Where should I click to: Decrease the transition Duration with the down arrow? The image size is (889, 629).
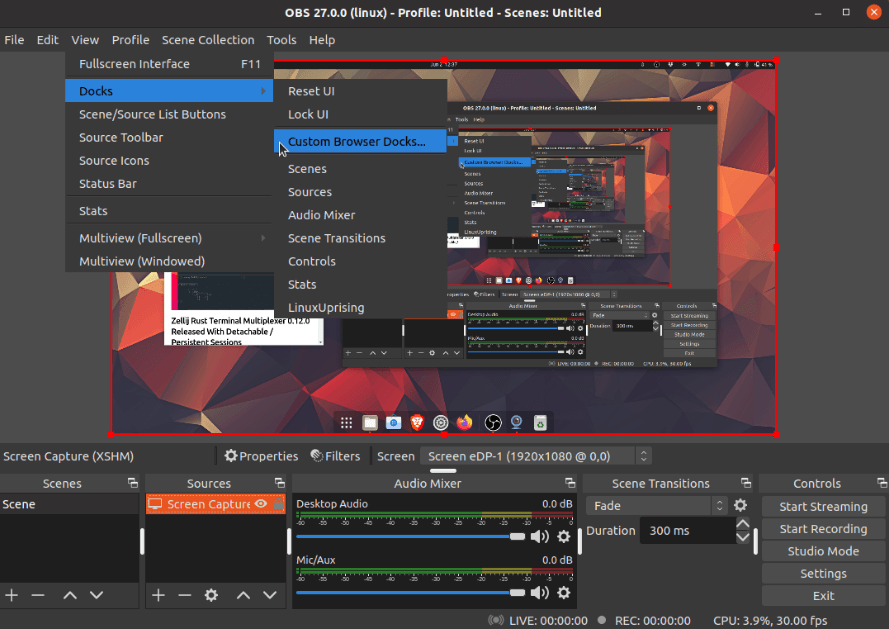(x=743, y=537)
